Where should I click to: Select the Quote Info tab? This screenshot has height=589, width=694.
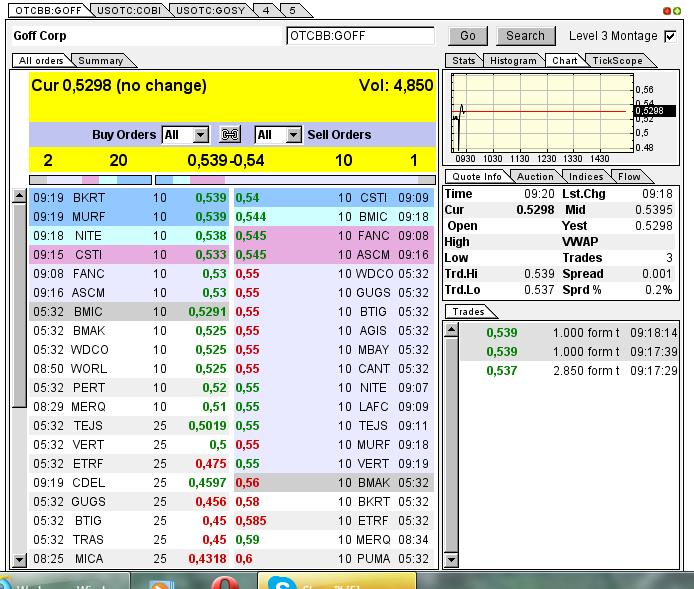click(x=477, y=177)
